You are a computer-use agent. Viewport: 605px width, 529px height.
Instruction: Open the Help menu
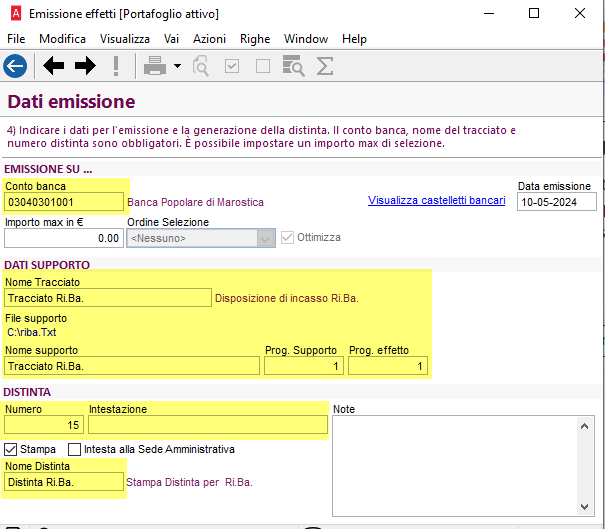coord(354,39)
